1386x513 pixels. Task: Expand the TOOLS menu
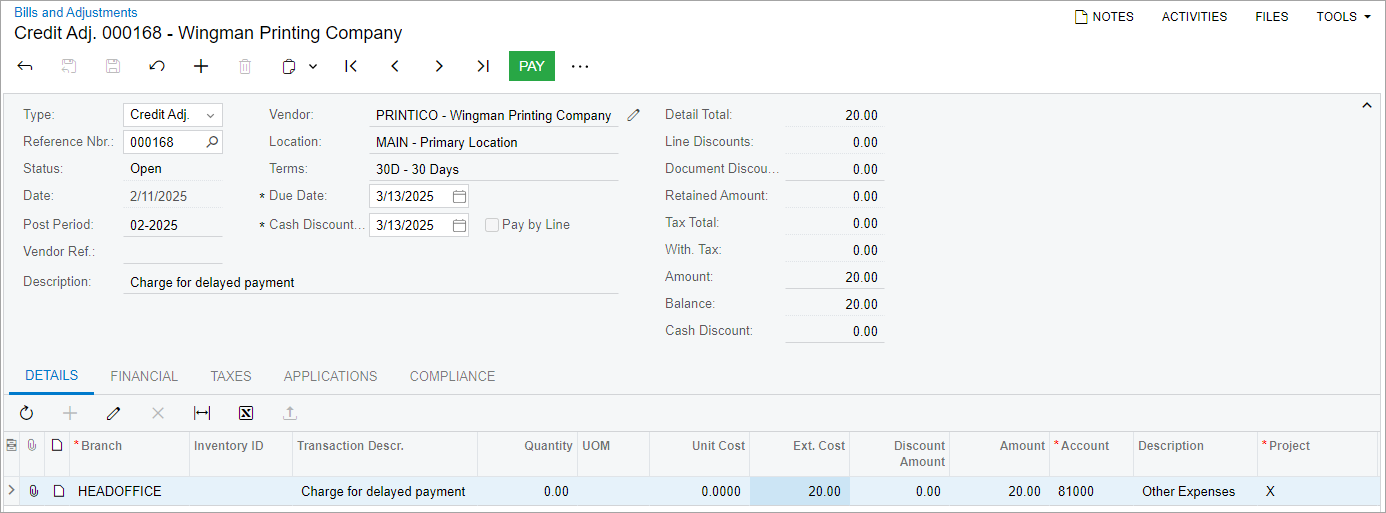coord(1343,17)
